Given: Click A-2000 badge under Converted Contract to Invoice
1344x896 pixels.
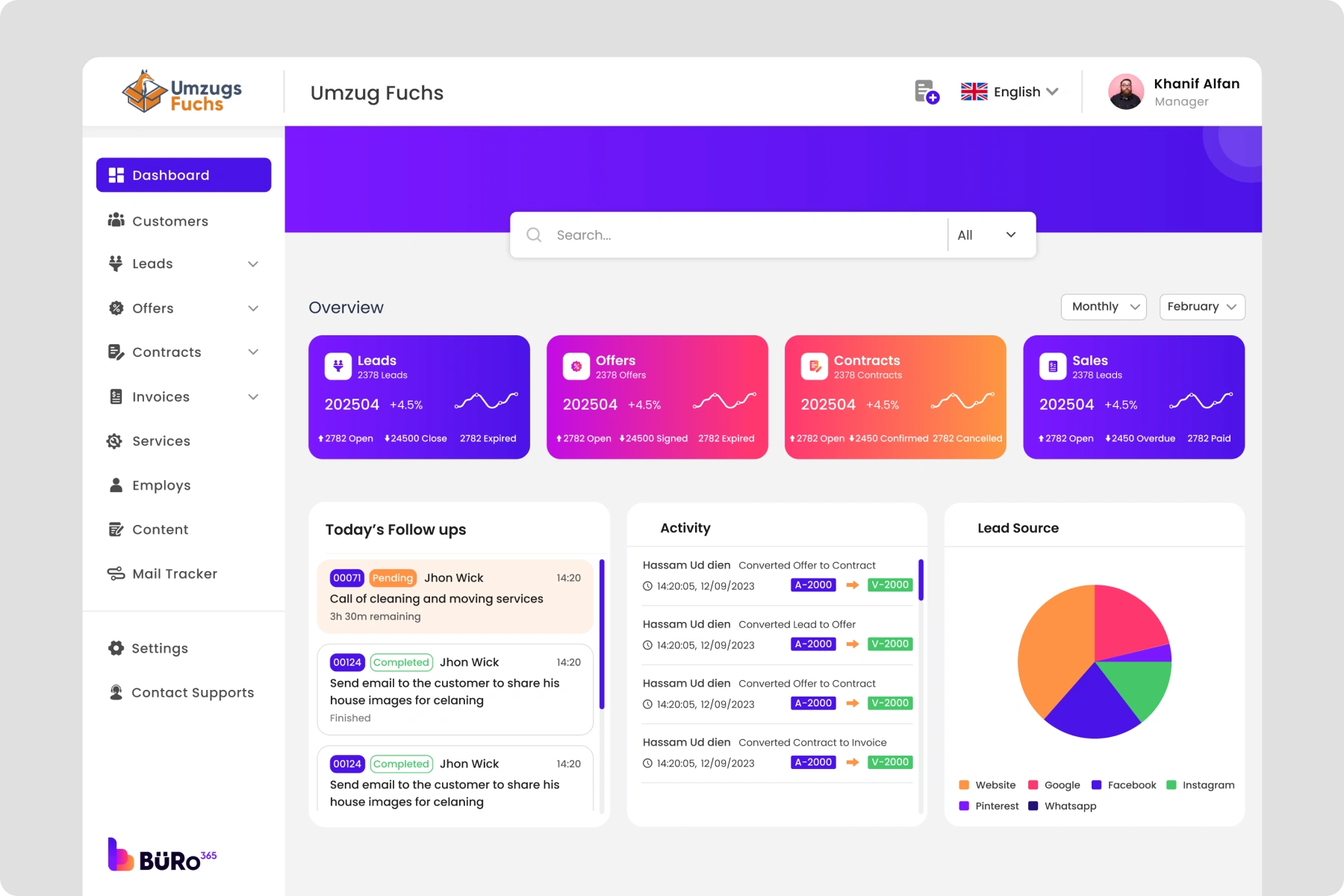Looking at the screenshot, I should point(813,762).
